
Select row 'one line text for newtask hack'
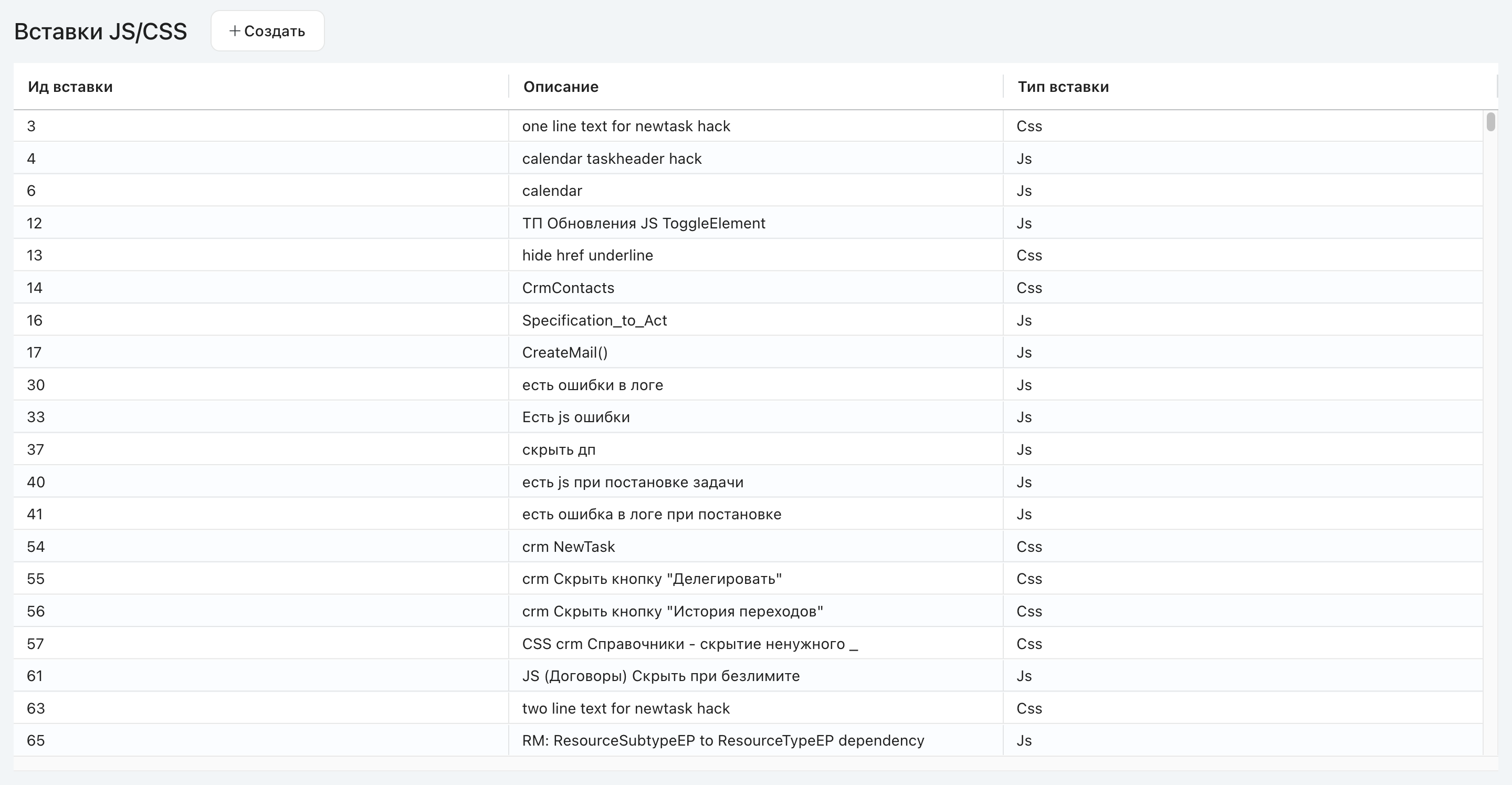pos(748,126)
